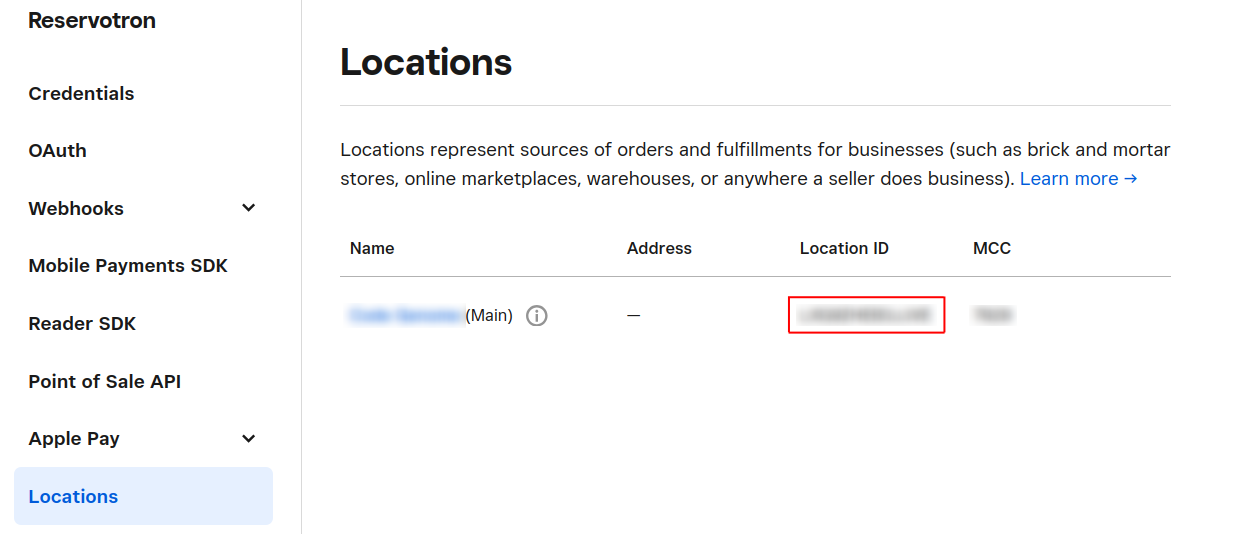Expand the Webhooks submenu chevron
Screen dimensions: 1245x534
pyautogui.click(x=249, y=208)
